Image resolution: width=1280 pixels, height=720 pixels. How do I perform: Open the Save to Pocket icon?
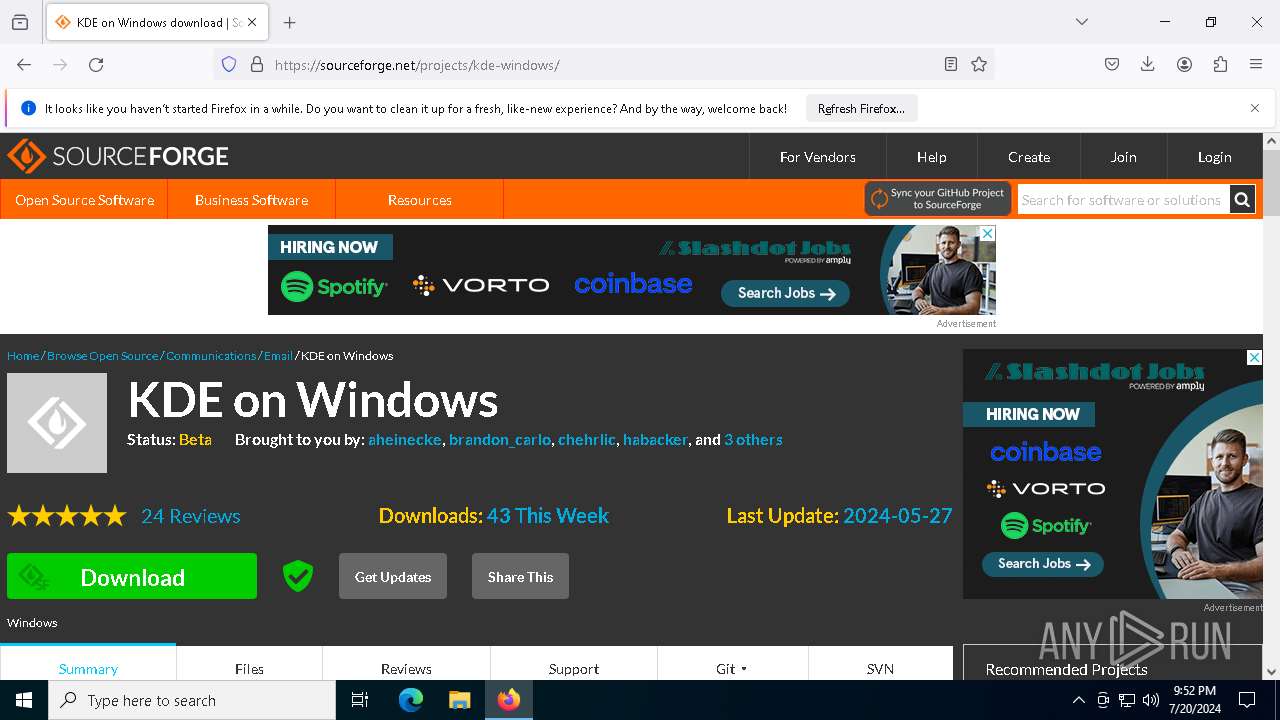(1112, 65)
